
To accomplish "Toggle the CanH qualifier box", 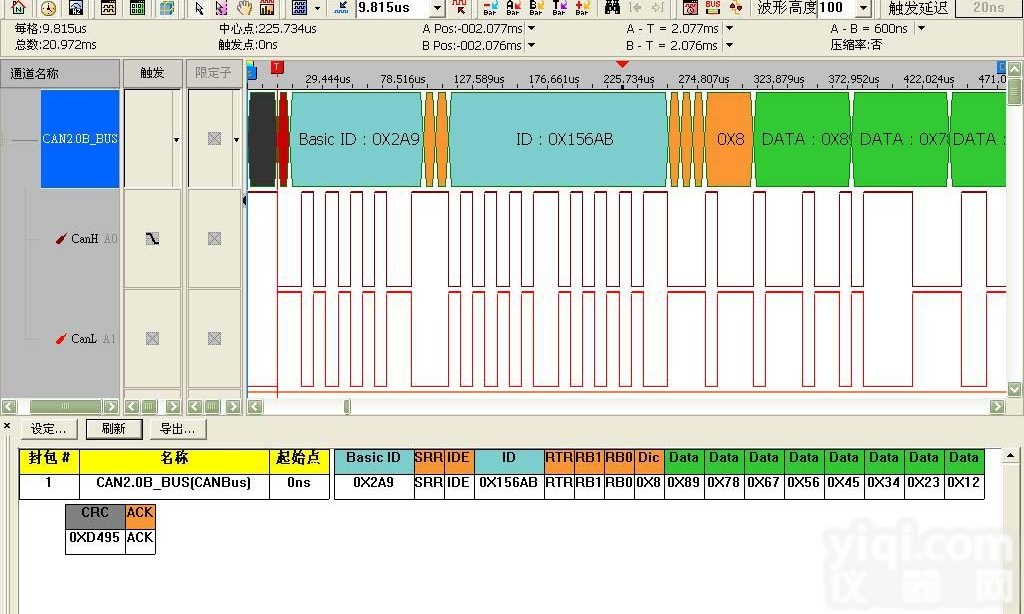I will (214, 239).
